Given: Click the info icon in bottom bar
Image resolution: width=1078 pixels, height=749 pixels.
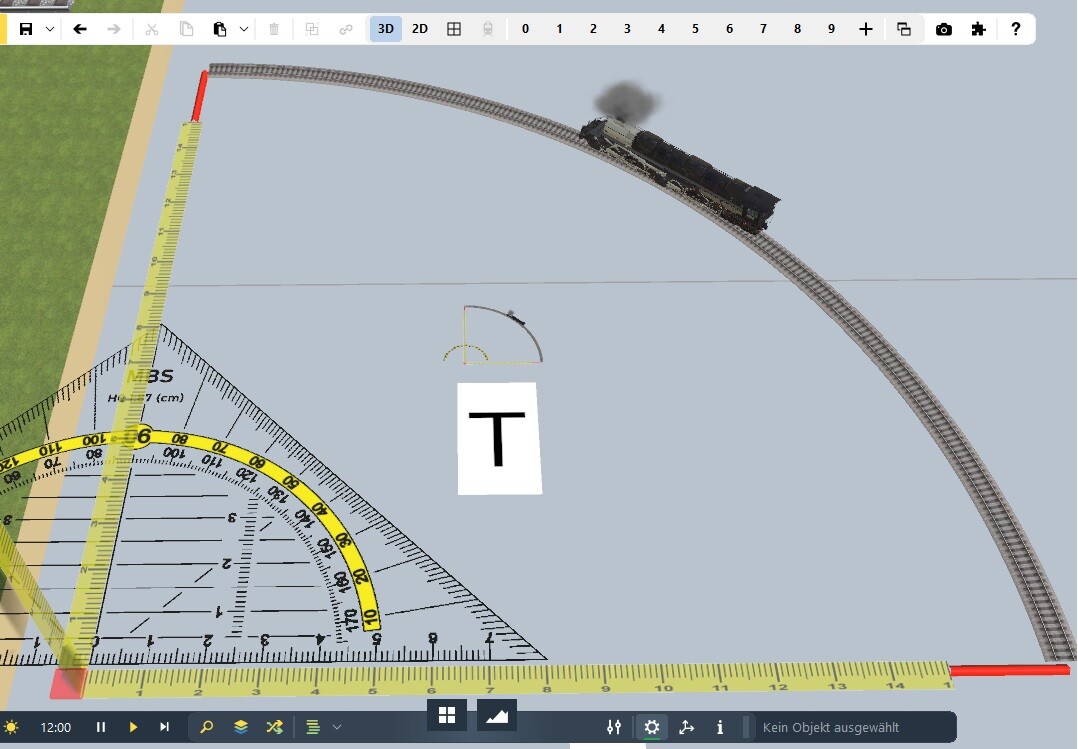Looking at the screenshot, I should pos(720,727).
